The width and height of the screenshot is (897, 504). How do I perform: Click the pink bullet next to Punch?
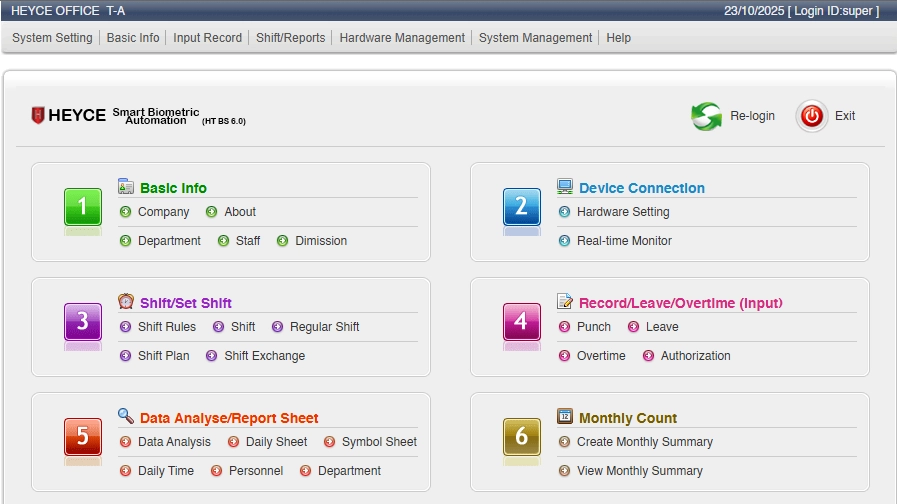pyautogui.click(x=564, y=327)
